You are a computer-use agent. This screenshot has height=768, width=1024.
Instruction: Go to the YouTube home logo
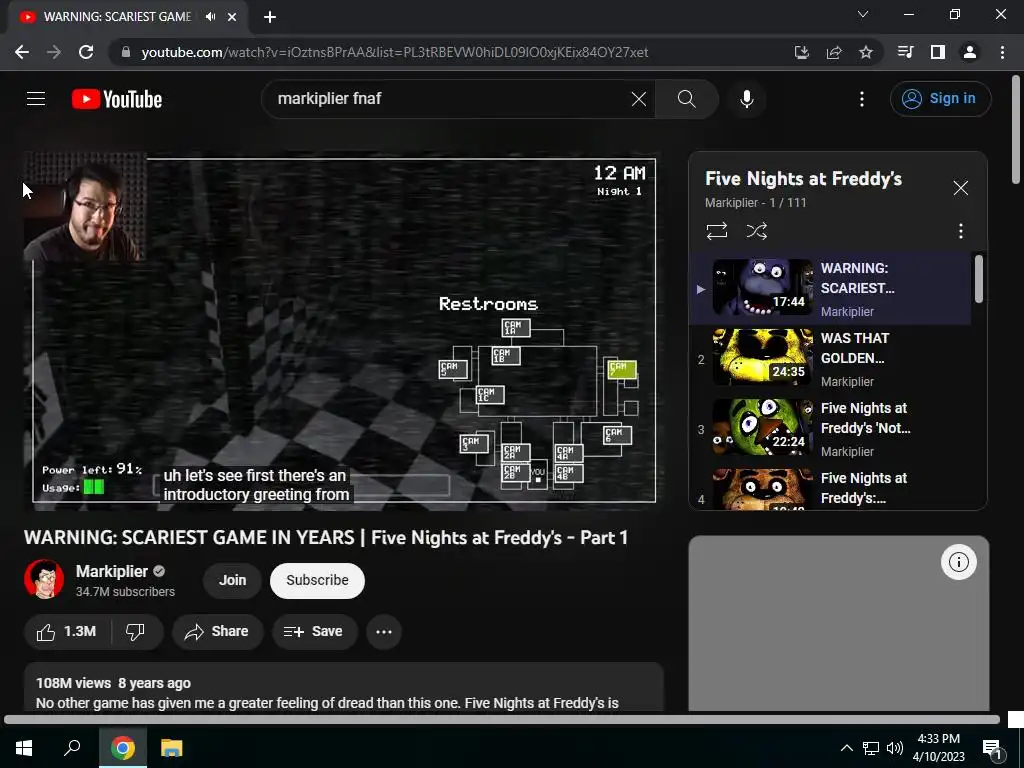tap(117, 99)
